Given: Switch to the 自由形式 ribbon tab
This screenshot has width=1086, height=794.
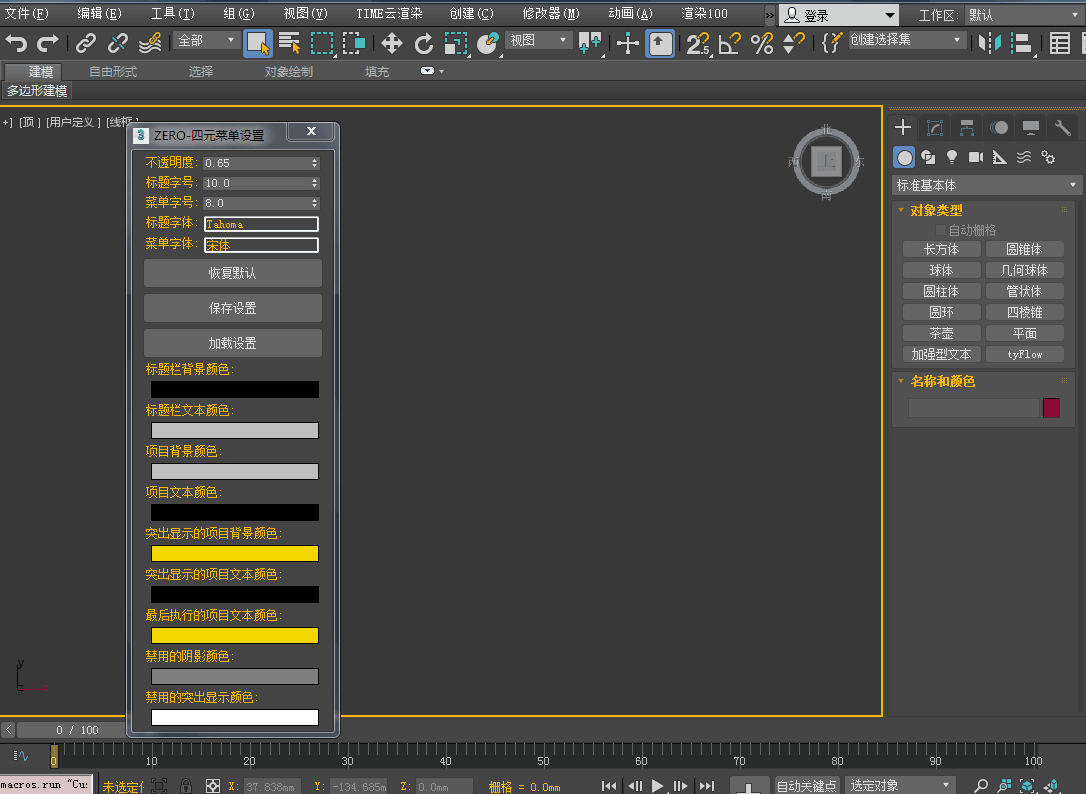Looking at the screenshot, I should [x=113, y=72].
